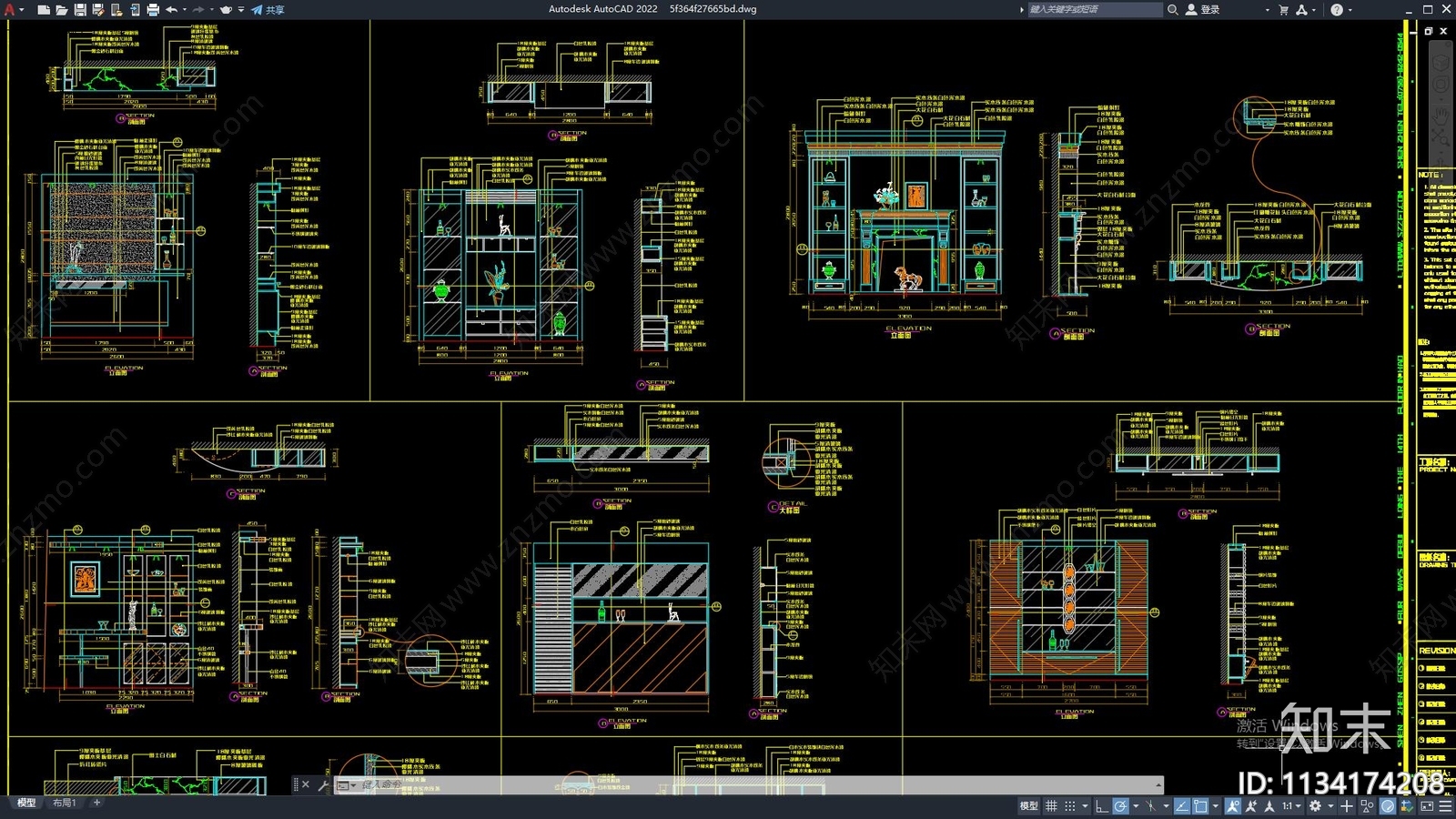Image resolution: width=1456 pixels, height=819 pixels.
Task: Toggle auto-add annotation scales
Action: coord(1251,805)
